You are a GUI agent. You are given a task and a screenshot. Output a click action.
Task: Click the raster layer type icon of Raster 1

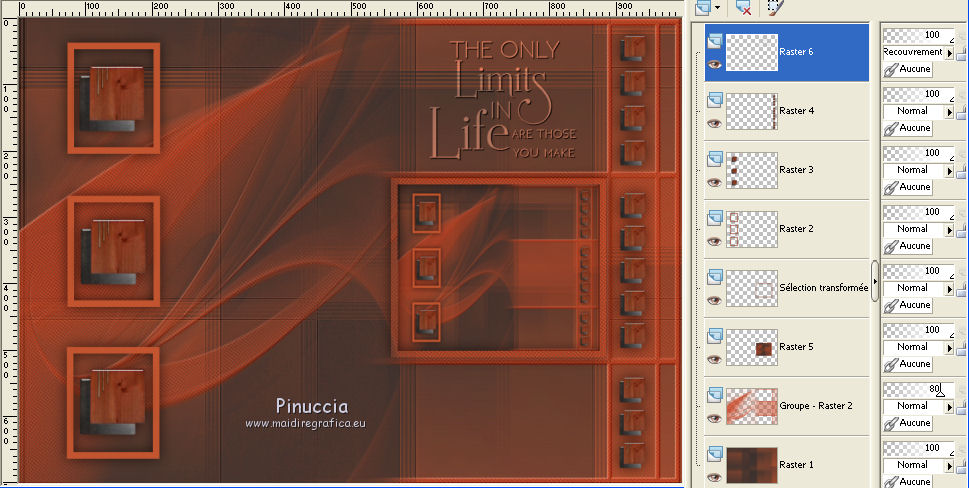(x=714, y=454)
